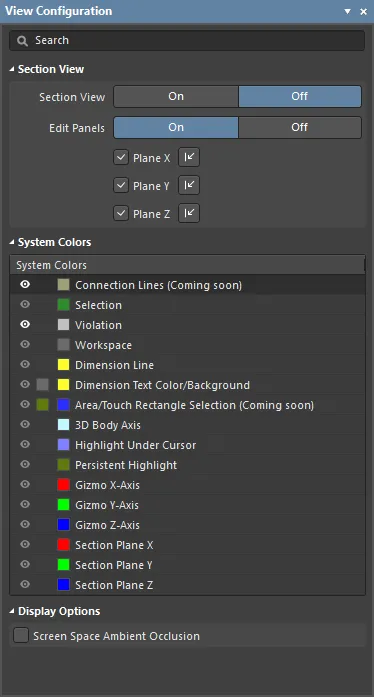
Task: Change the Highlight Under Cursor swatch
Action: coord(64,445)
